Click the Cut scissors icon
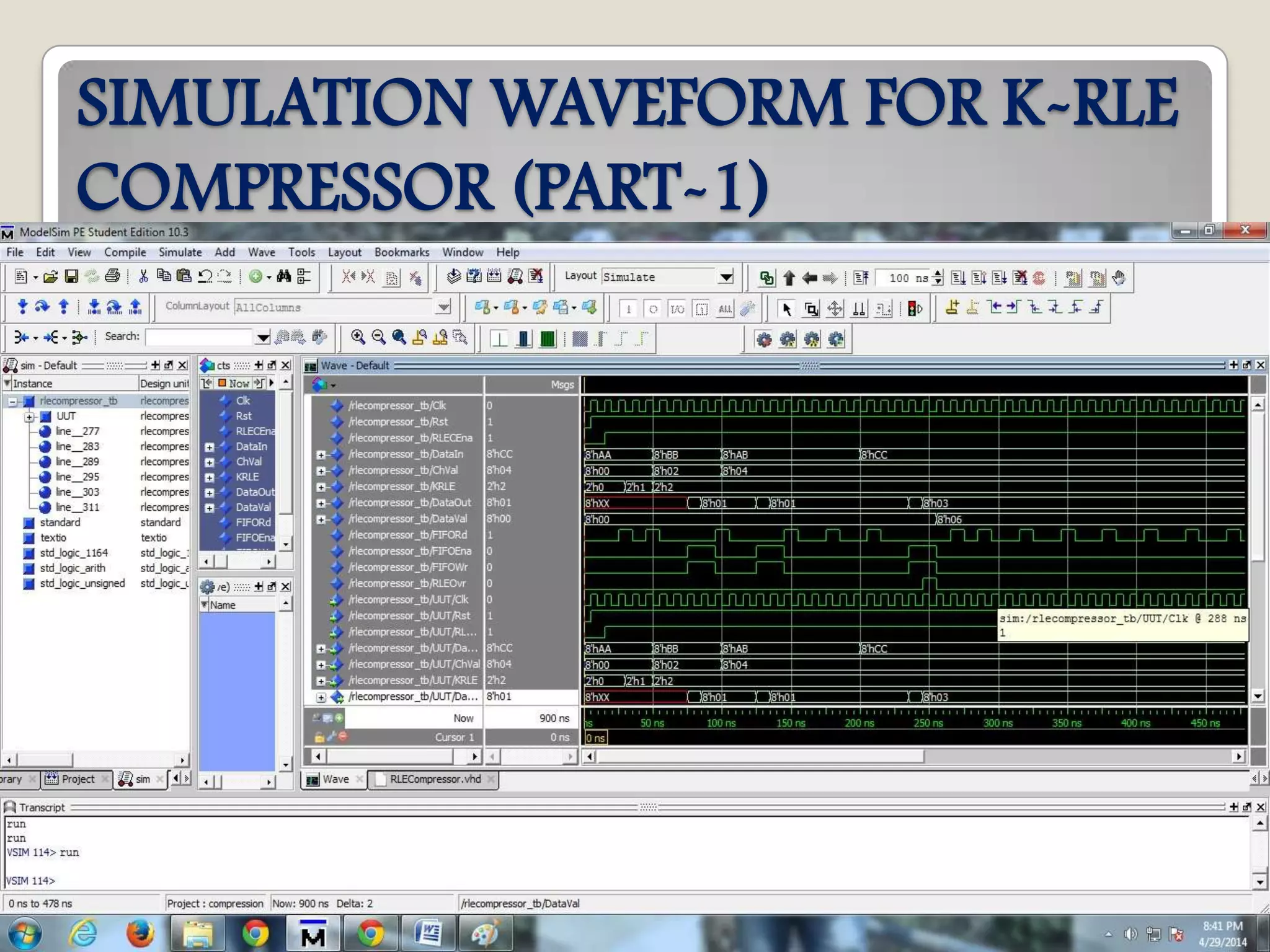 [143, 276]
